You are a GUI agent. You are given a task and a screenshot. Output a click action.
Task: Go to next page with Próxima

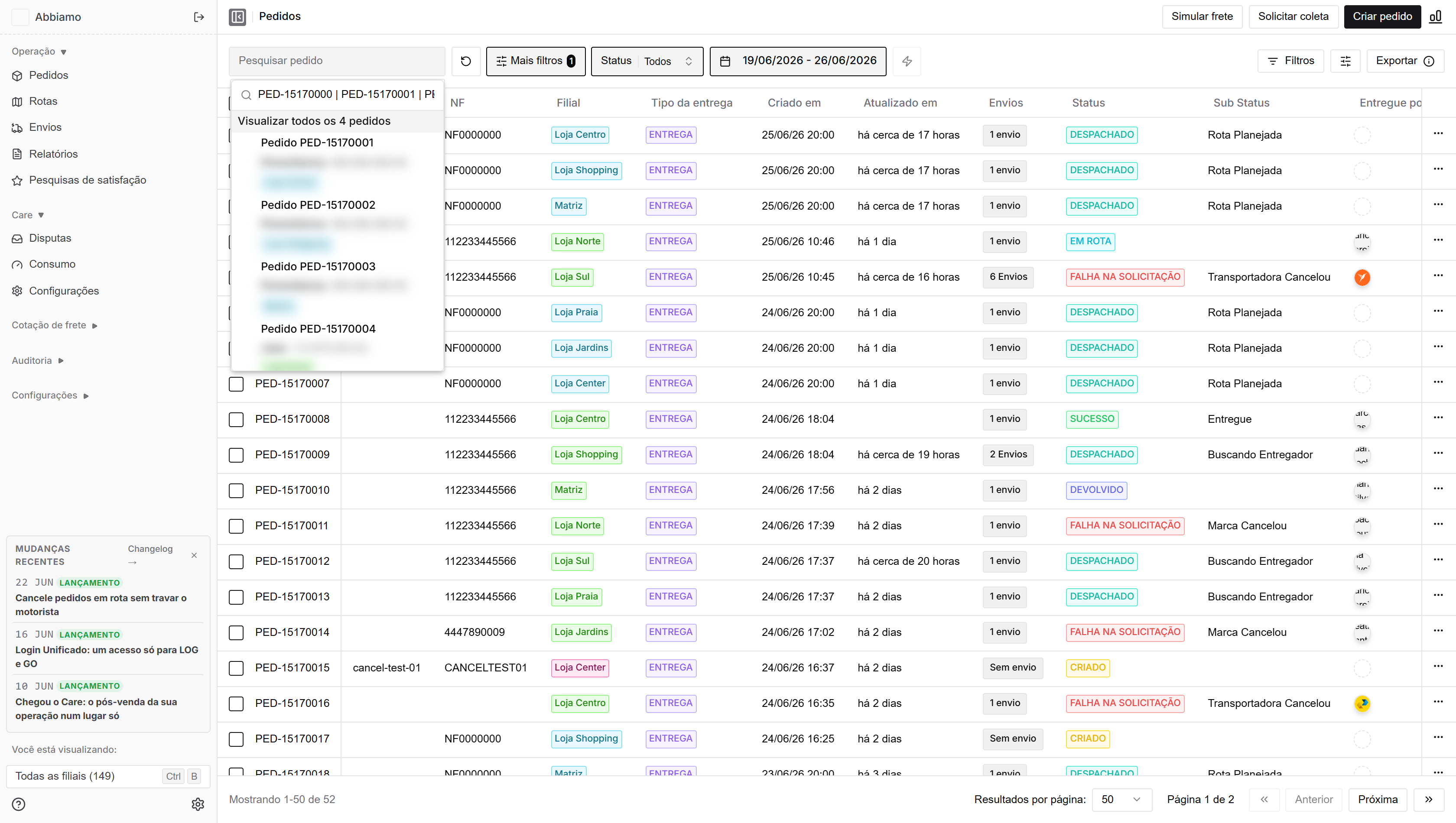1378,799
